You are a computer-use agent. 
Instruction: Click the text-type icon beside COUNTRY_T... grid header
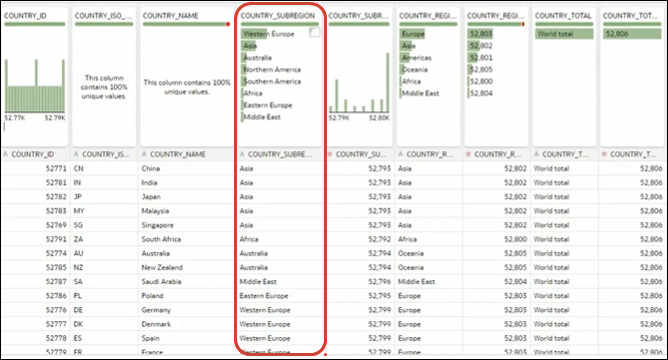click(x=536, y=154)
